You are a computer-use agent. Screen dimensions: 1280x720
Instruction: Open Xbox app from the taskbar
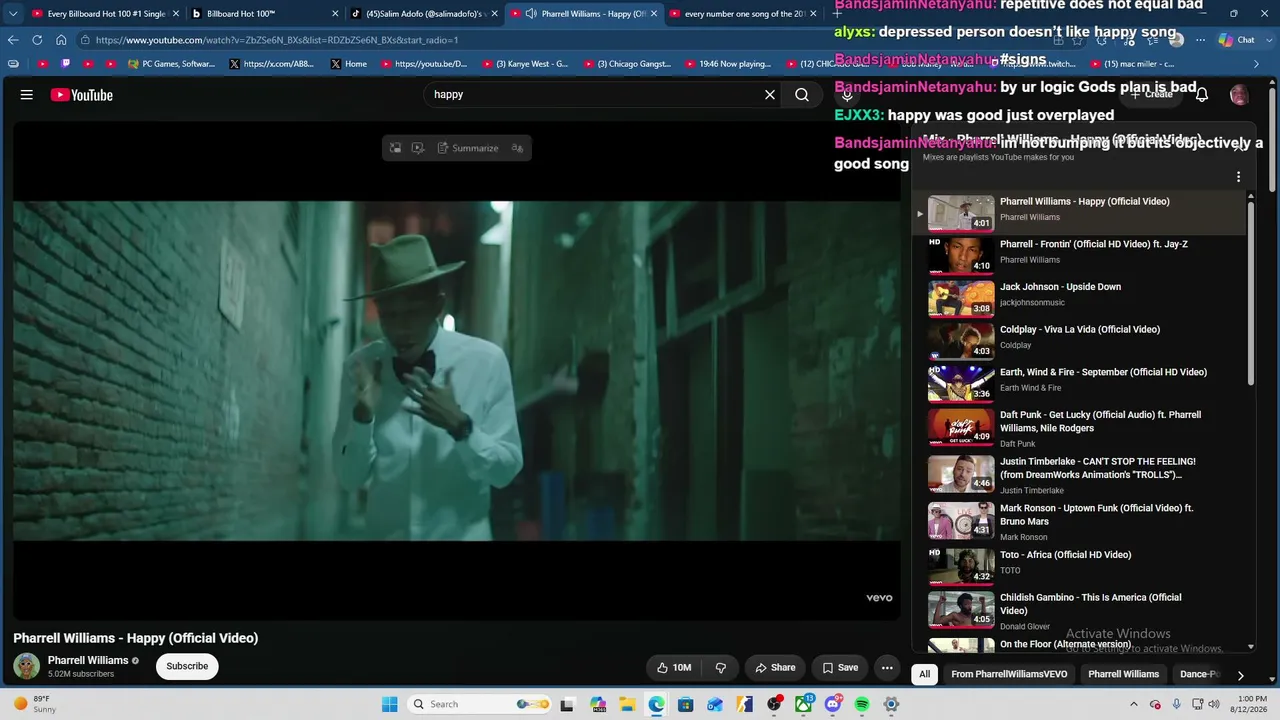coord(803,704)
